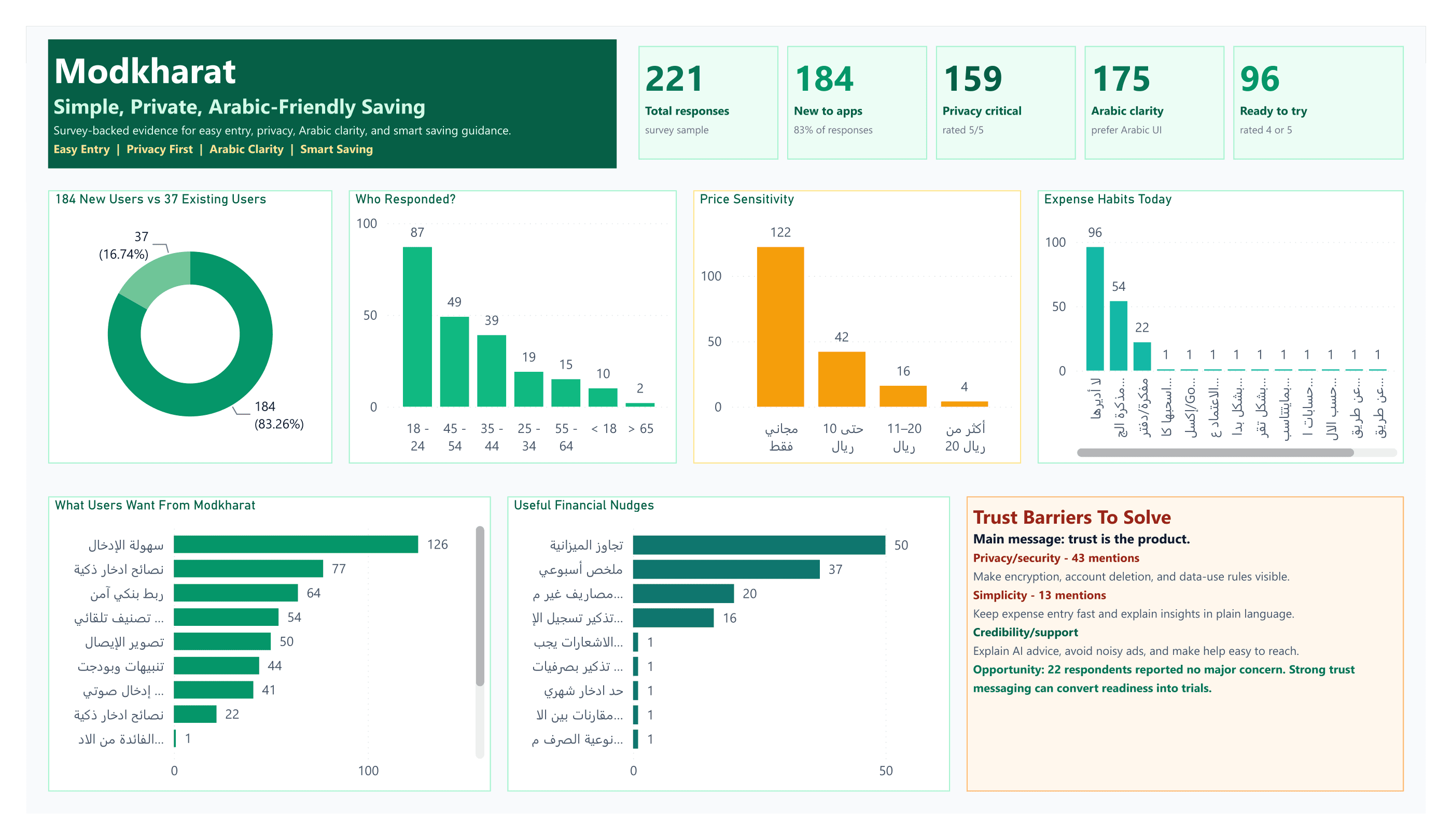Click Expense Habits horizontal scrollbar
The width and height of the screenshot is (1452, 840).
pyautogui.click(x=1215, y=453)
